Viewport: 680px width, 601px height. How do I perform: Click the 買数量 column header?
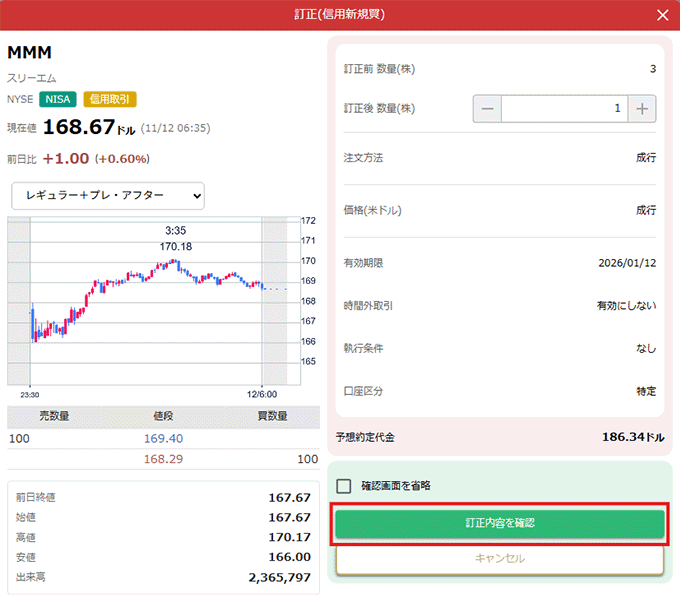pyautogui.click(x=271, y=416)
